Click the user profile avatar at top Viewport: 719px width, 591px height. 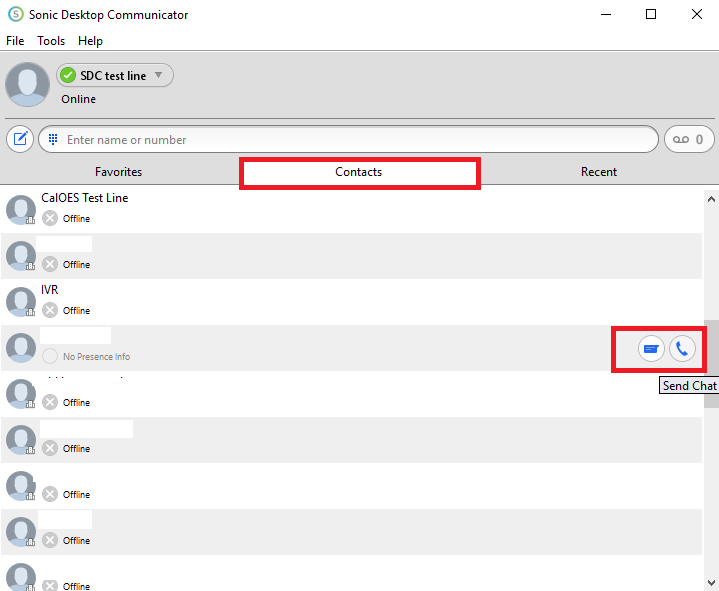click(x=27, y=84)
